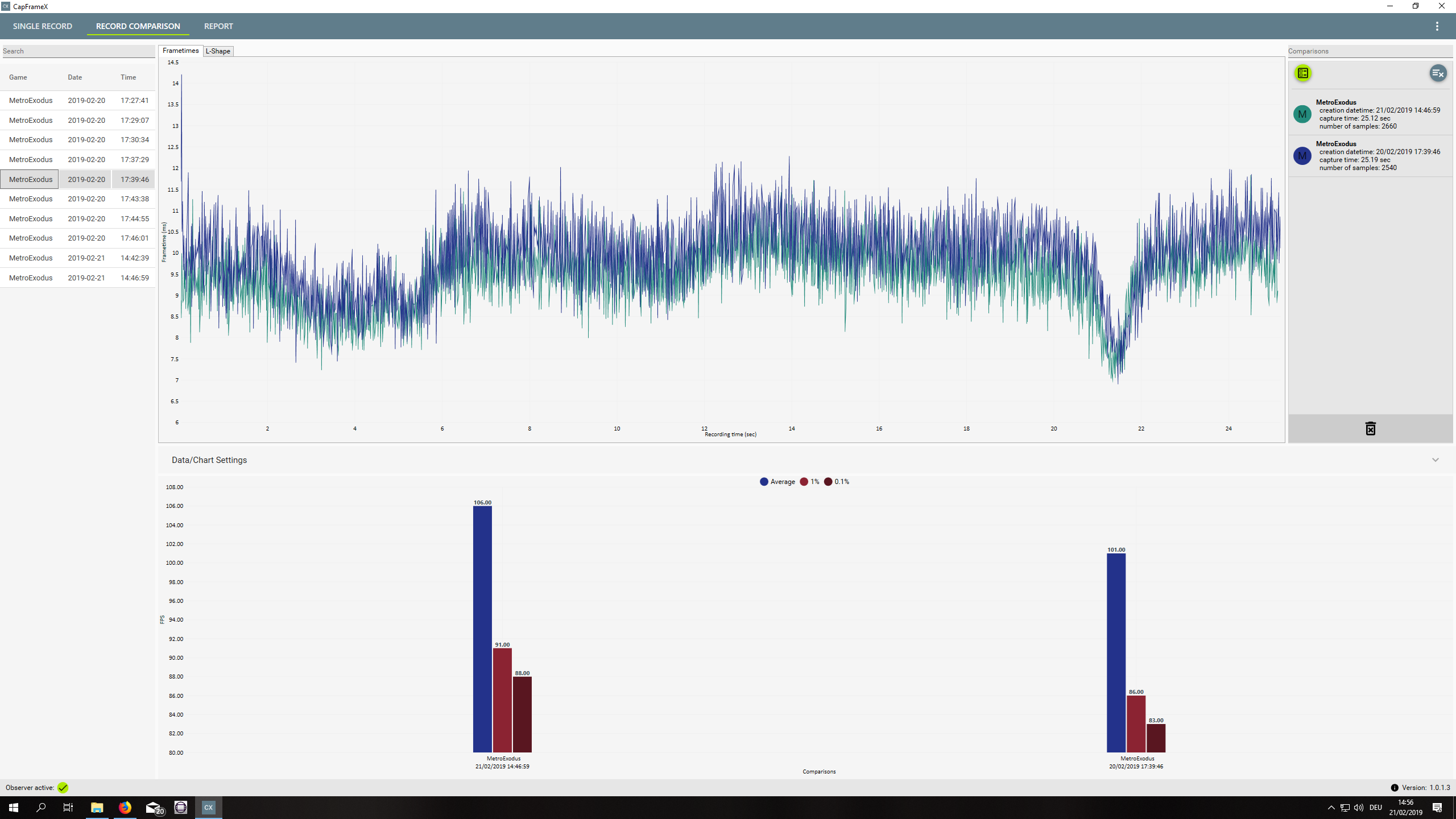
Task: Toggle the 1% series color legend
Action: (809, 482)
